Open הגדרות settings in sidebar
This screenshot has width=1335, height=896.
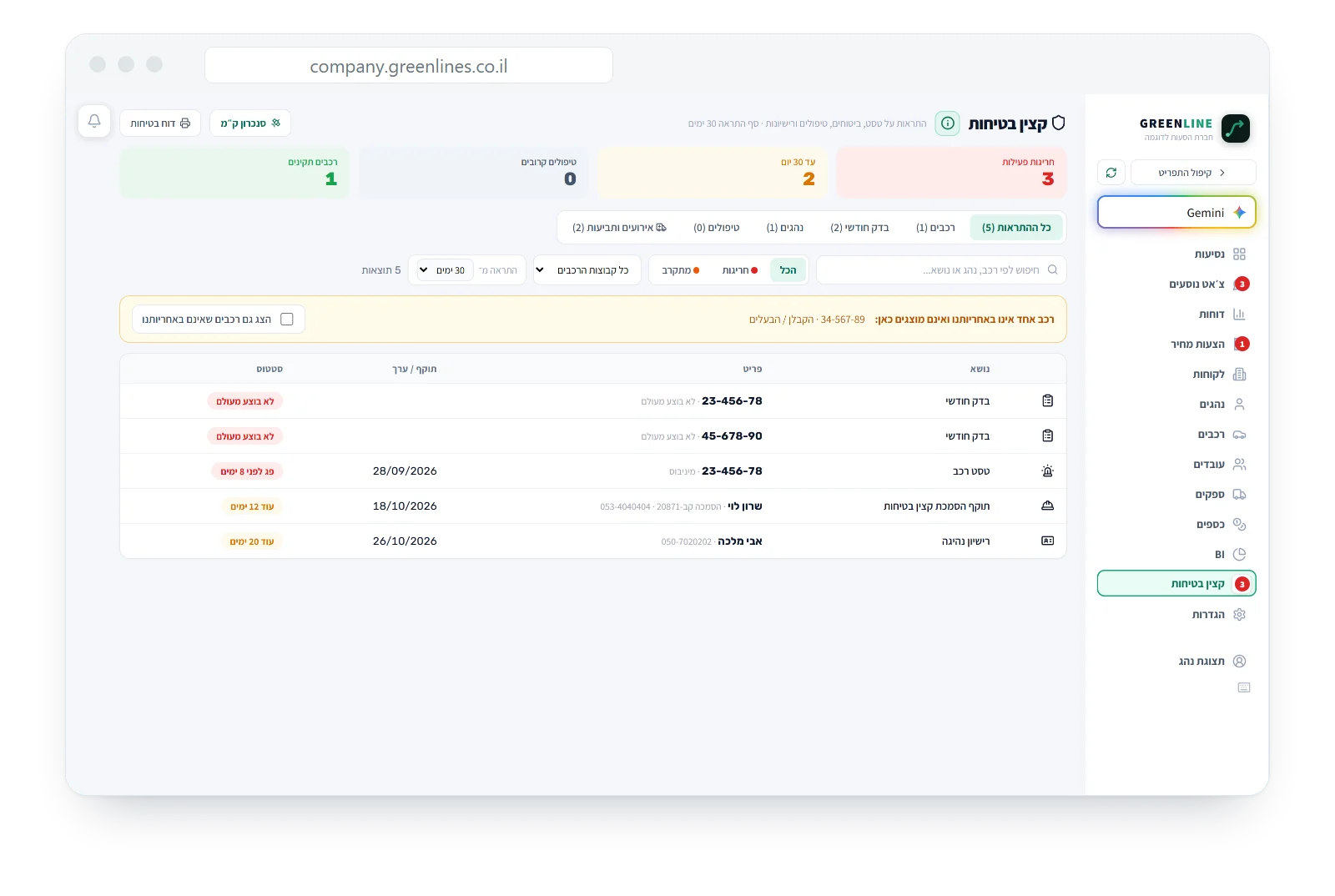1176,614
